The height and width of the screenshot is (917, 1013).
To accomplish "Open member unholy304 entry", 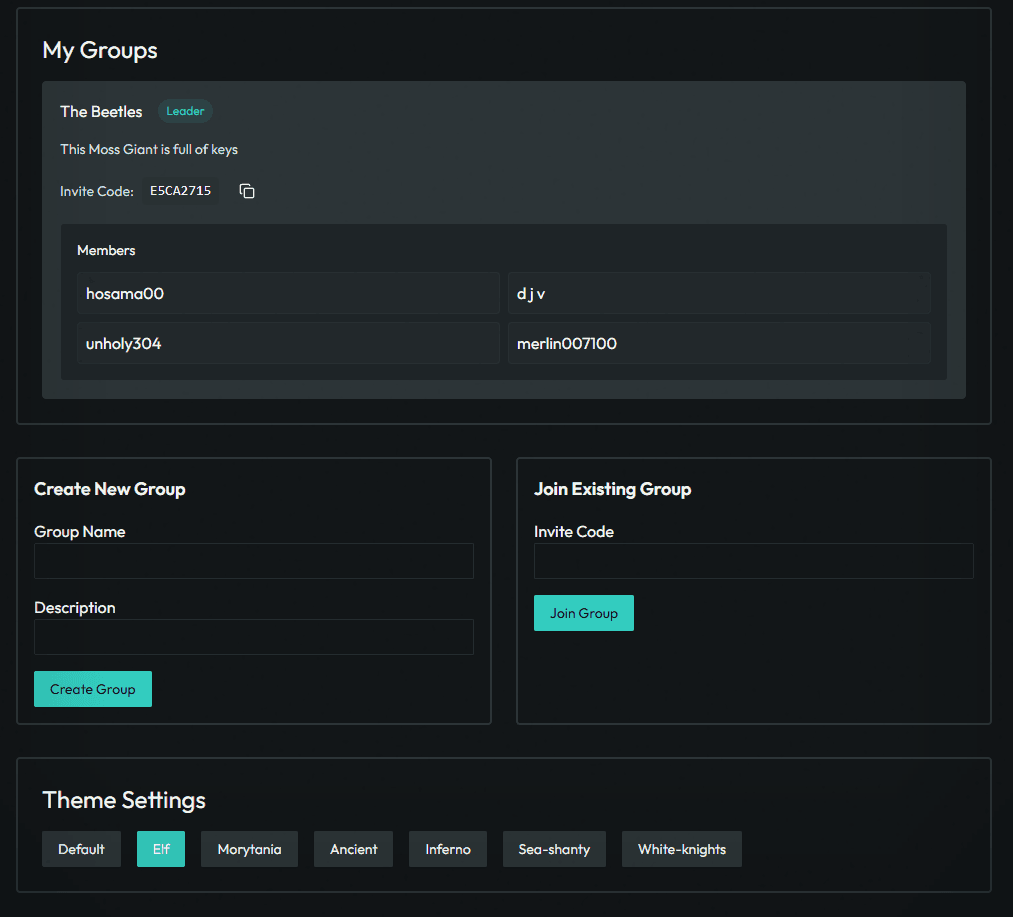I will pos(288,343).
